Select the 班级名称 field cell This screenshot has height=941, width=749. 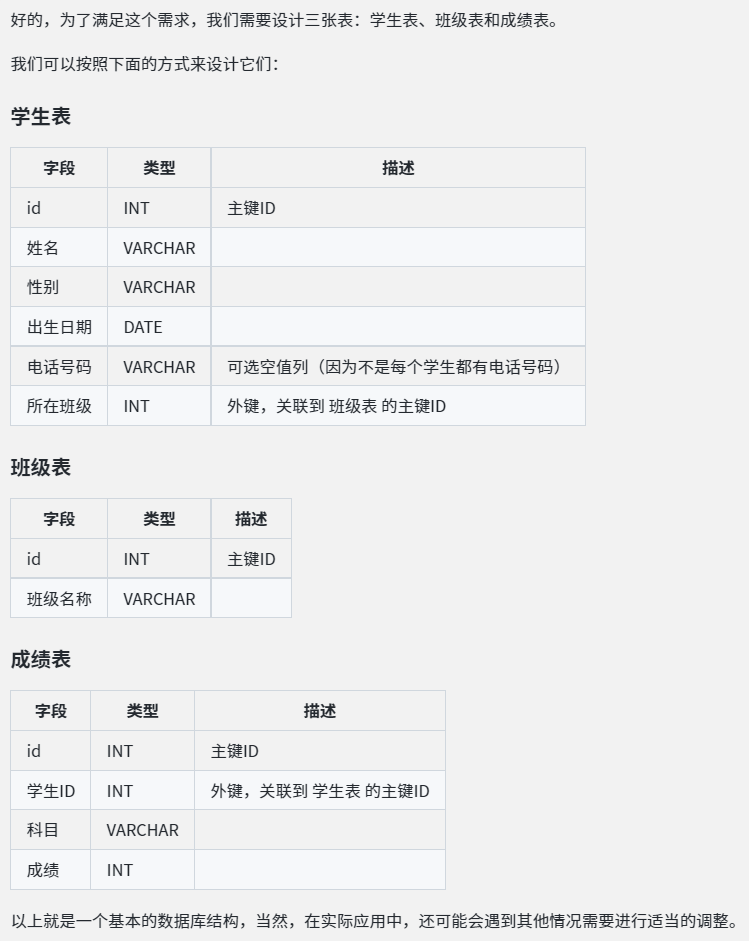point(59,599)
